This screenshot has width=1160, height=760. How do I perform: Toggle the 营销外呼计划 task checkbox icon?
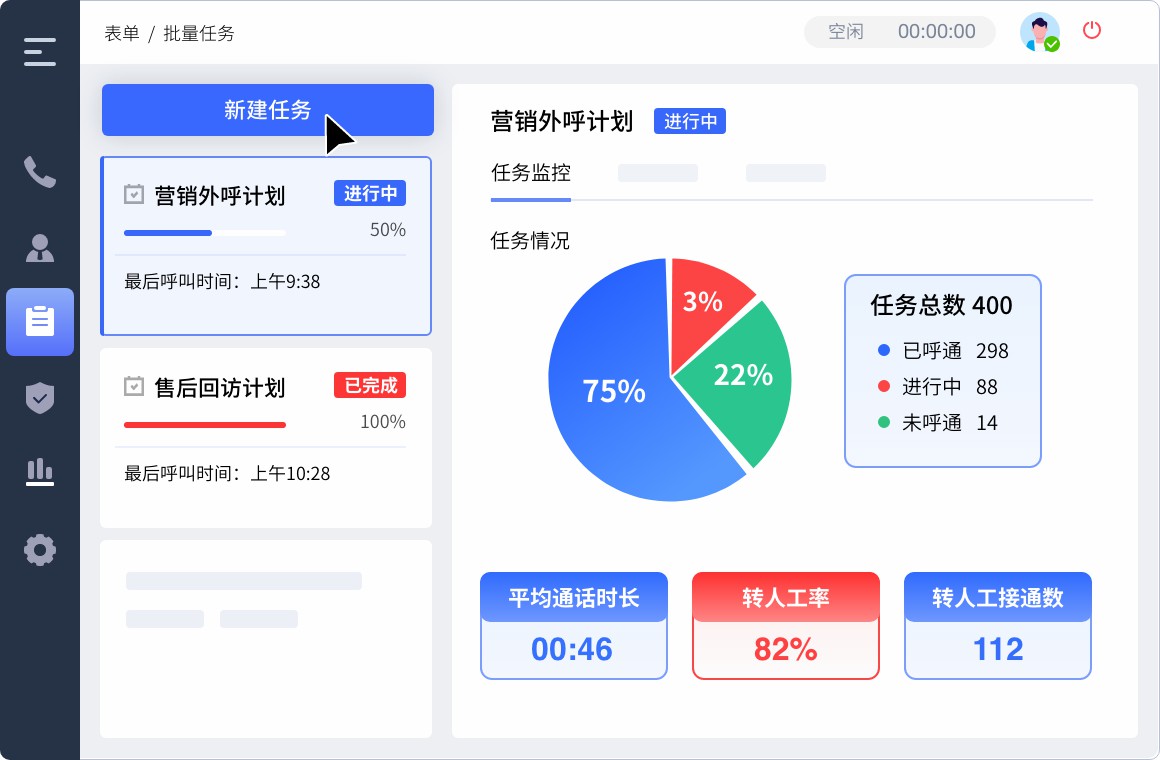(x=134, y=194)
